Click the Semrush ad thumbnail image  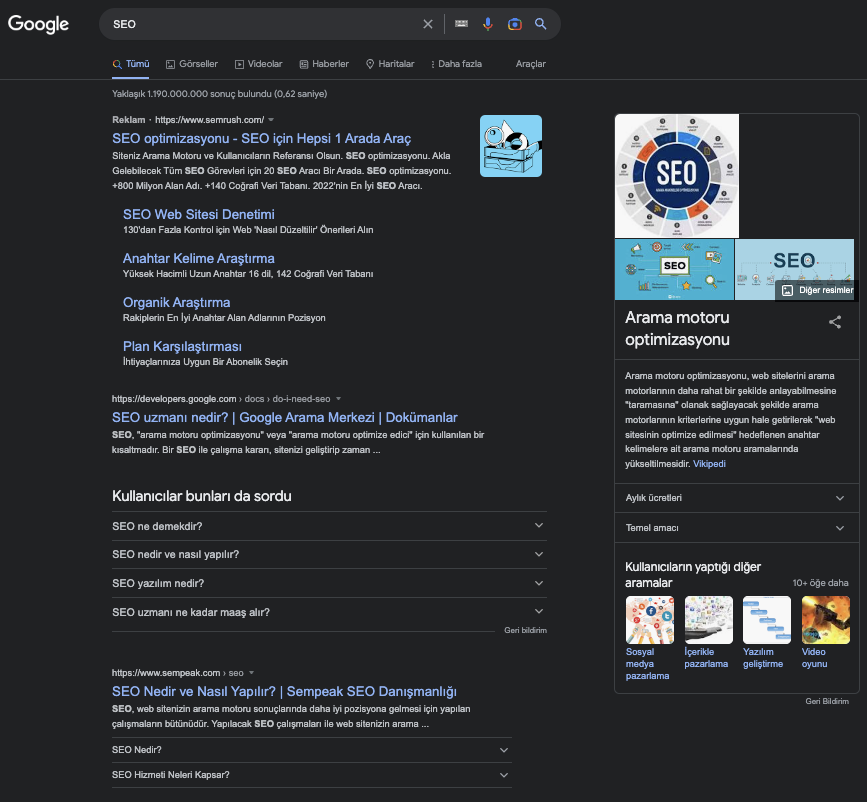tap(510, 146)
